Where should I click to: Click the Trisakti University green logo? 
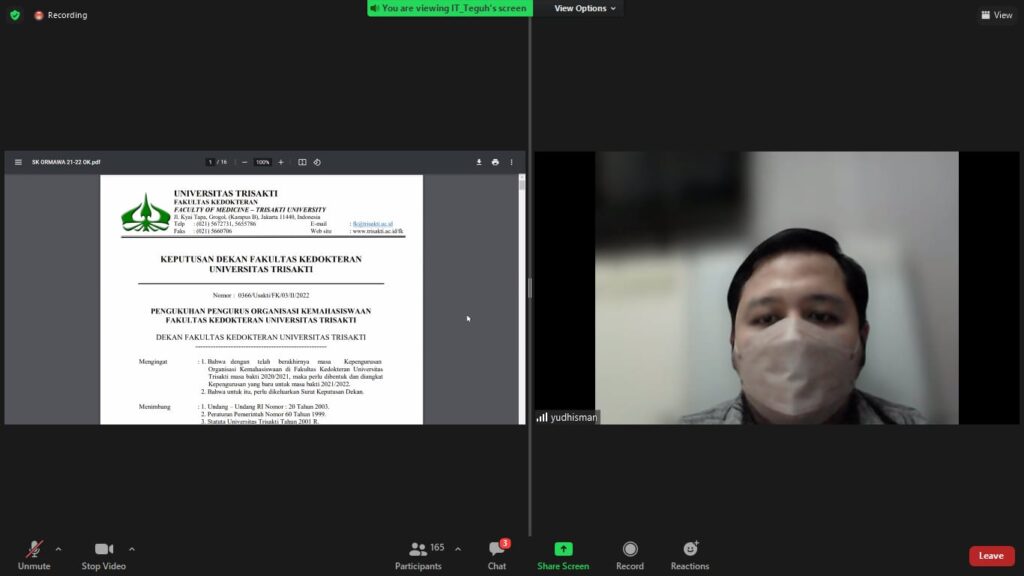click(146, 212)
